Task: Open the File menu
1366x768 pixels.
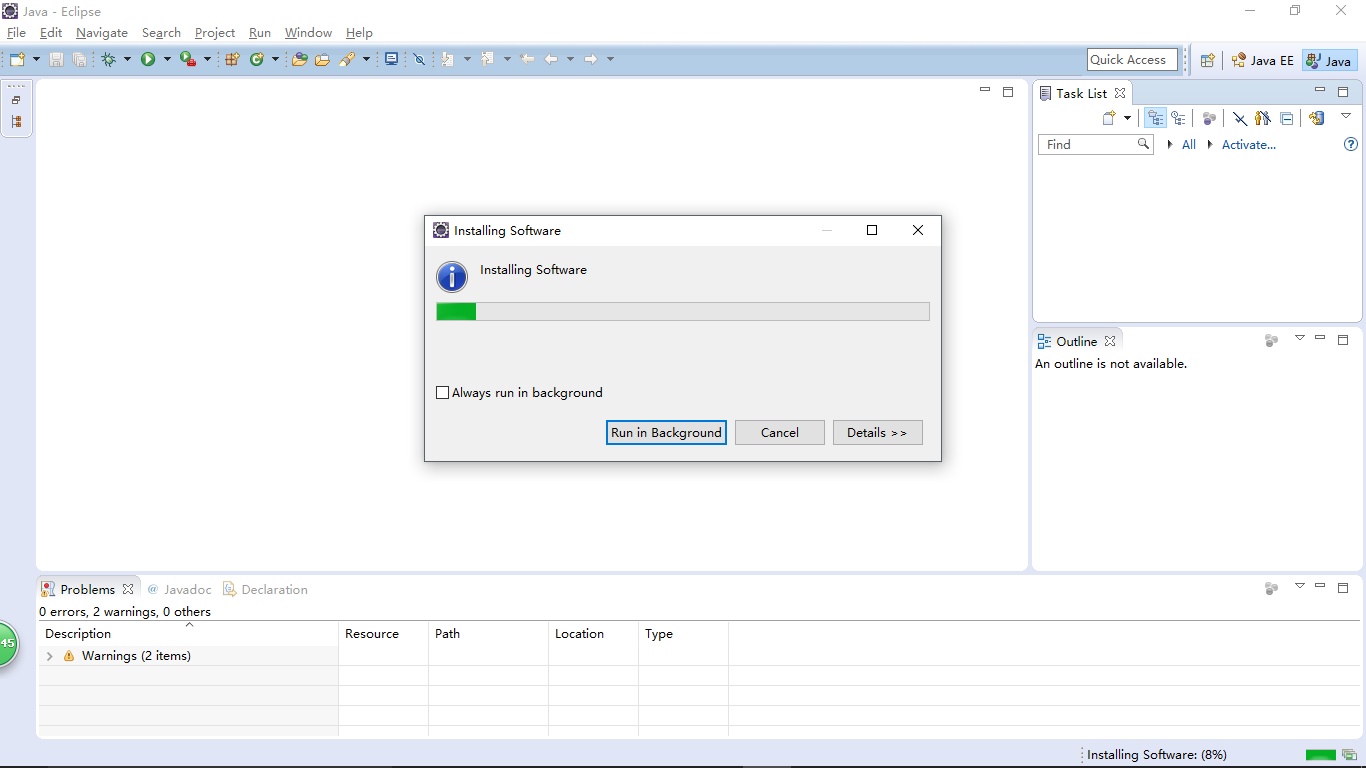Action: 16,33
